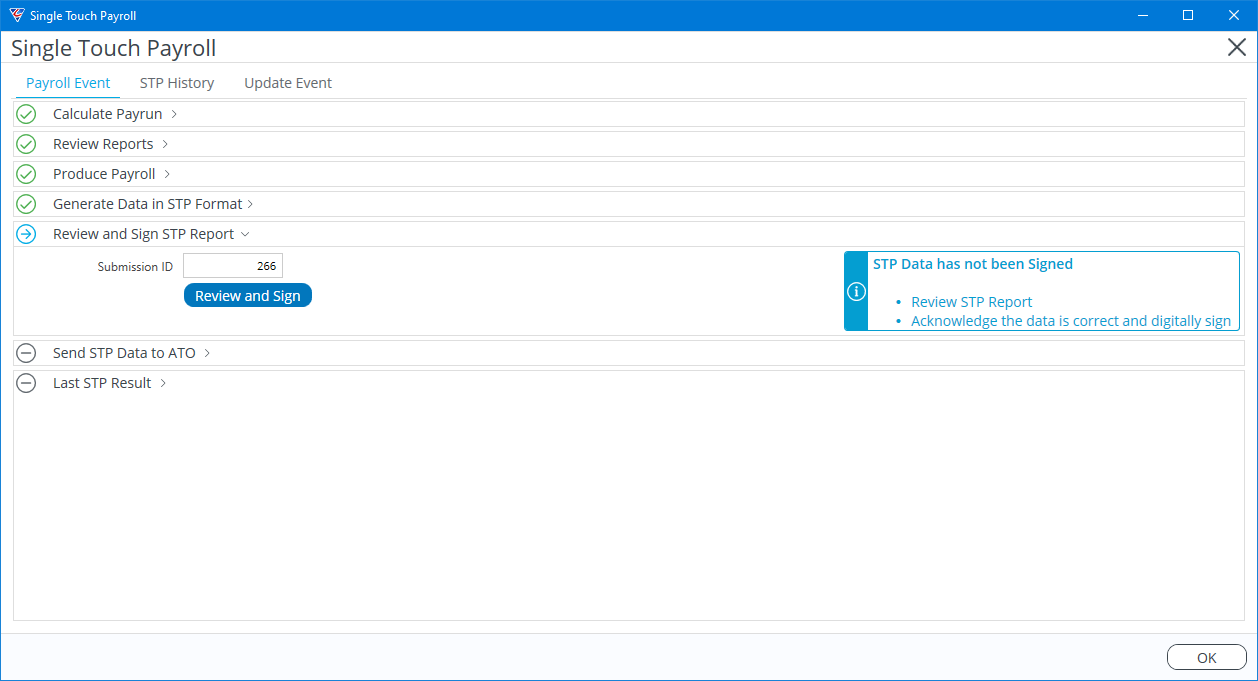Expand the Review Reports chevron
Image resolution: width=1258 pixels, height=681 pixels.
[x=165, y=144]
